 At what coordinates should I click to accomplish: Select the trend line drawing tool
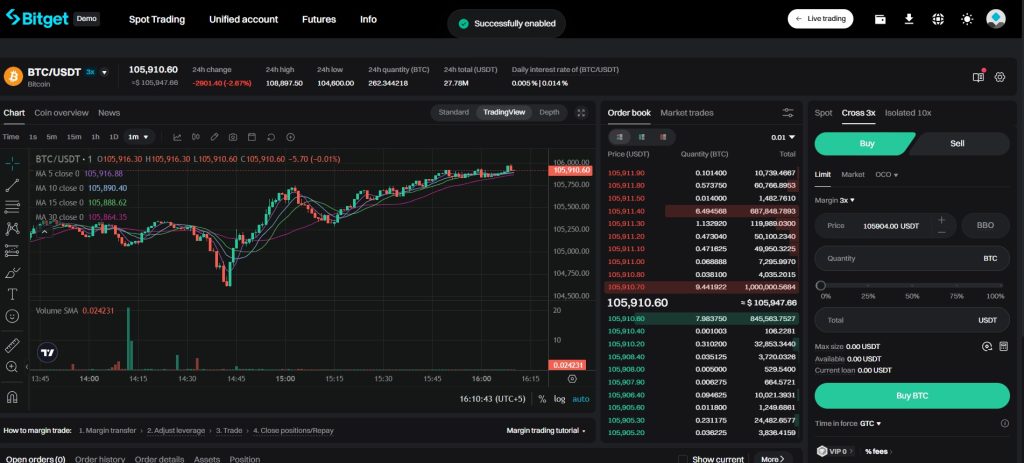pyautogui.click(x=12, y=185)
